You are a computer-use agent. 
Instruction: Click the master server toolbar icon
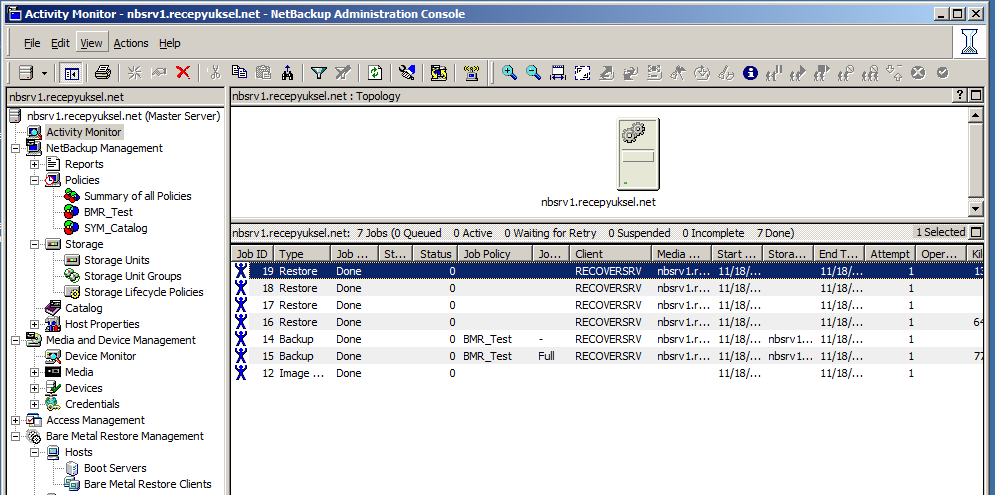point(25,73)
